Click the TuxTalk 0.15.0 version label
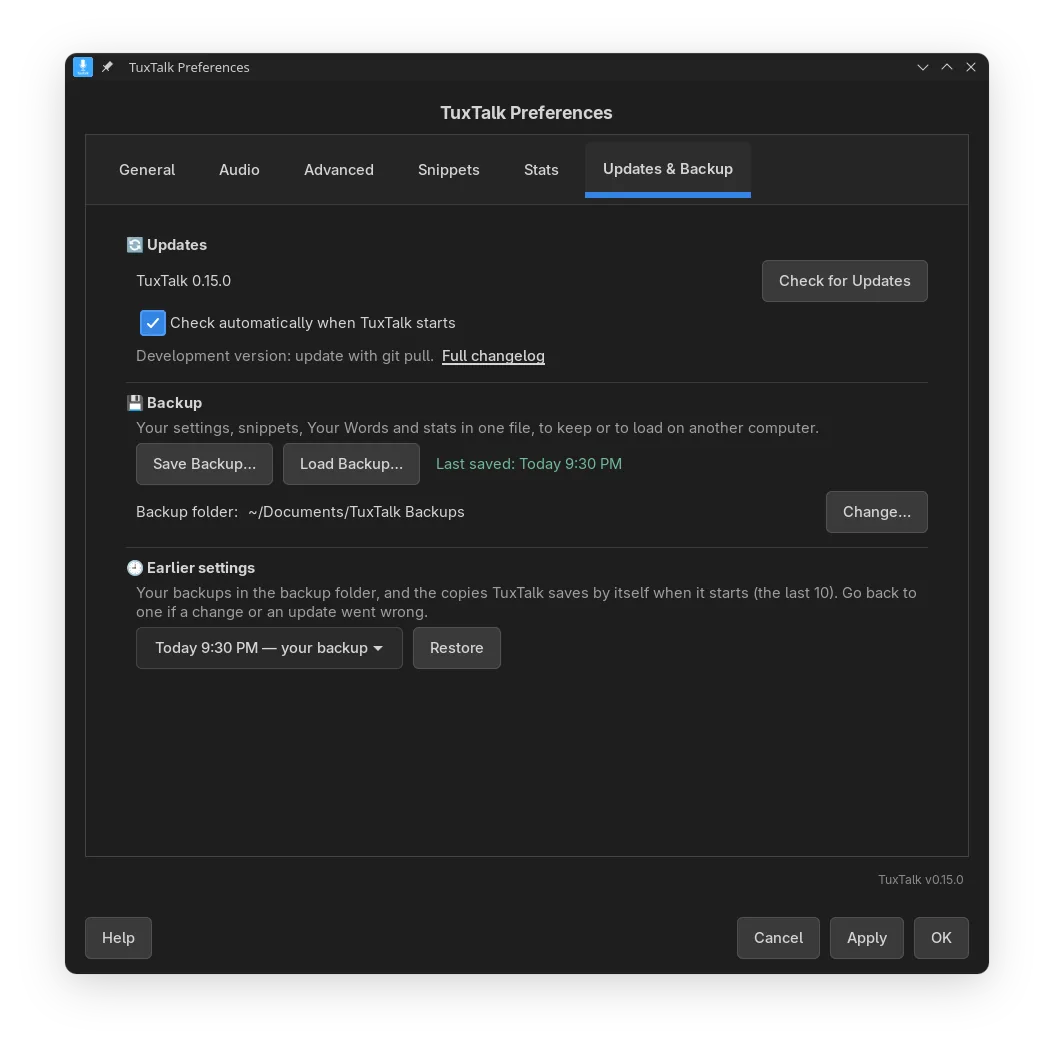1054x1051 pixels. coord(184,281)
